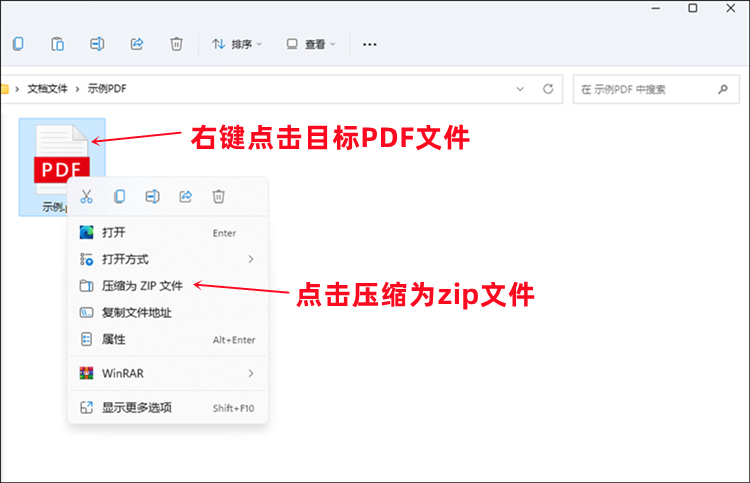Click the 文档文件 breadcrumb

coord(47,88)
